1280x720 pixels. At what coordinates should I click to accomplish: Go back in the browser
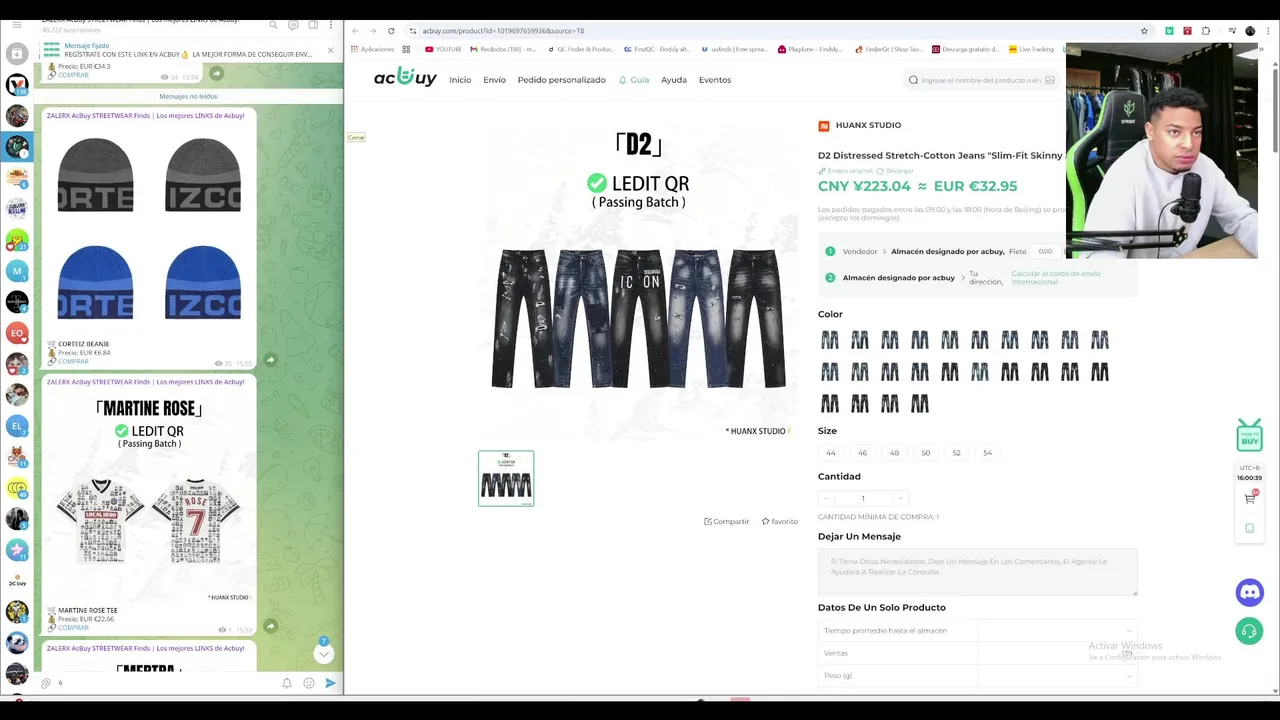[354, 31]
